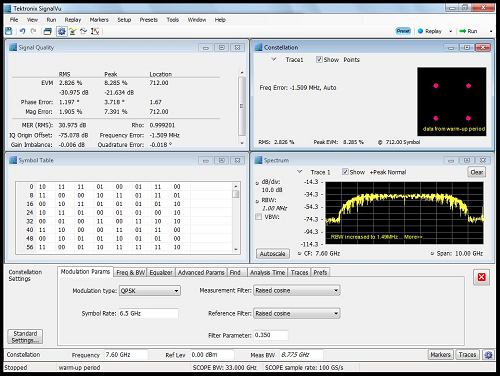Open the File menu
The image size is (500, 376).
tap(14, 20)
